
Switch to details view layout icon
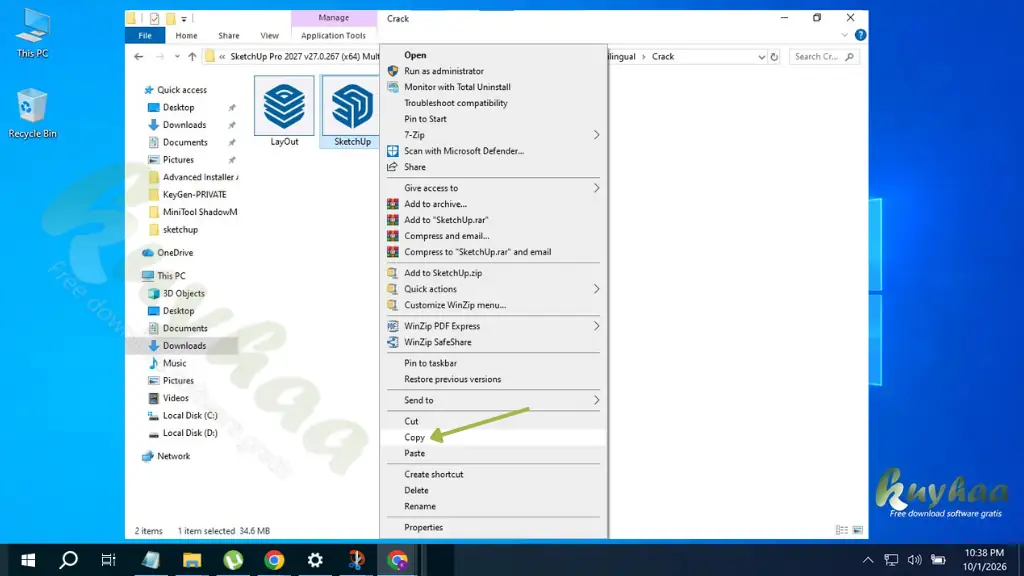[x=842, y=530]
